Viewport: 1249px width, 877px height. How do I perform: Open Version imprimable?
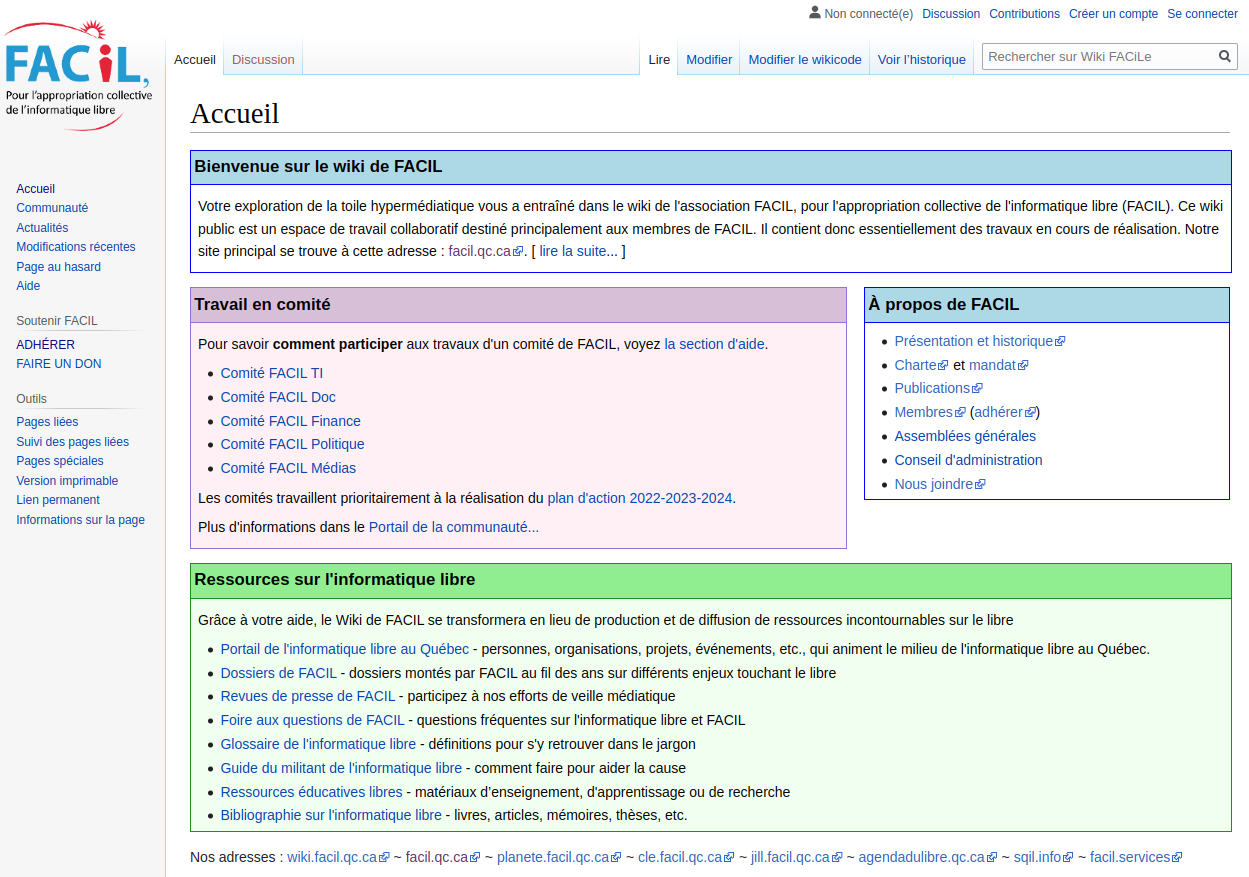(67, 481)
